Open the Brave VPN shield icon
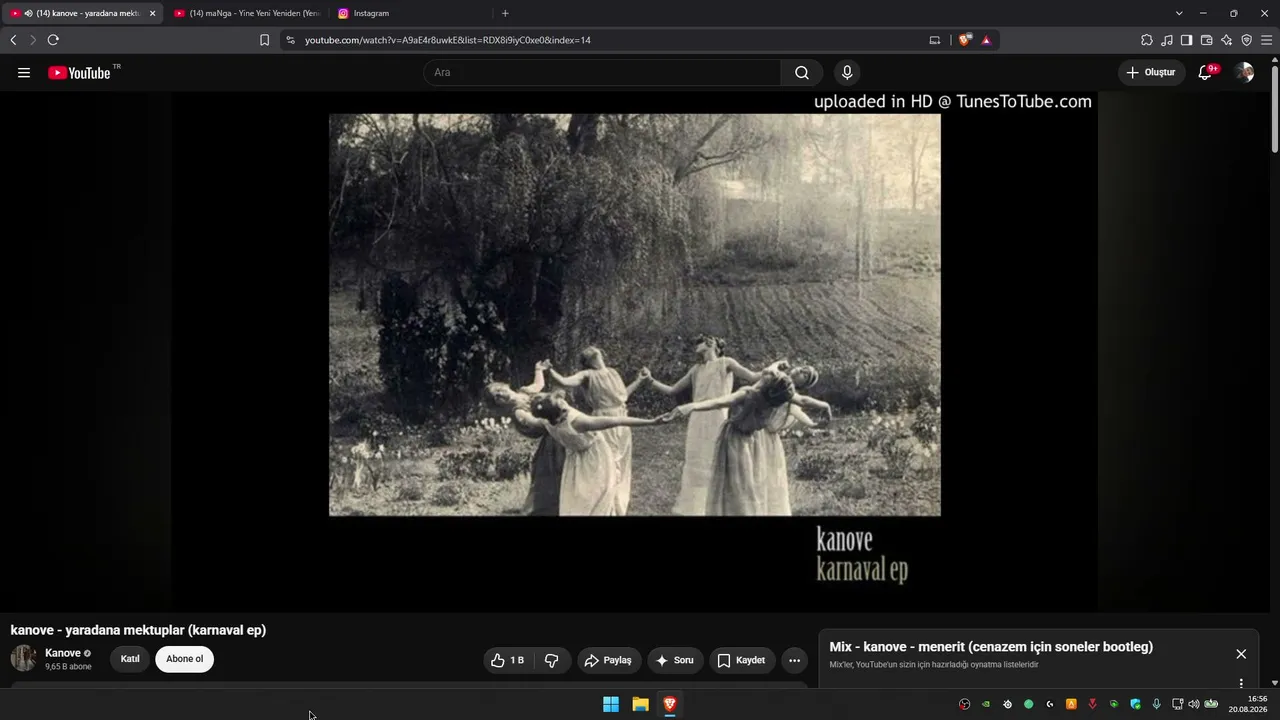1280x720 pixels. point(1246,40)
